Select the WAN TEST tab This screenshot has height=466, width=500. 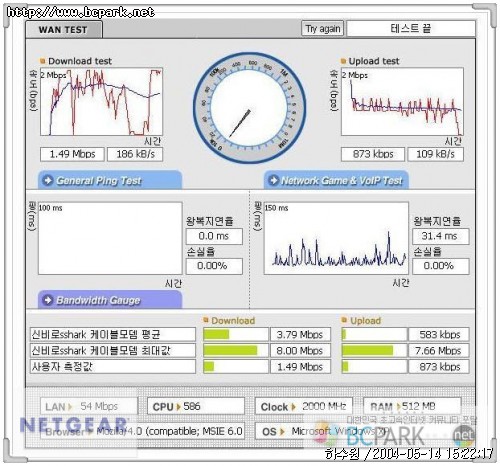(64, 30)
